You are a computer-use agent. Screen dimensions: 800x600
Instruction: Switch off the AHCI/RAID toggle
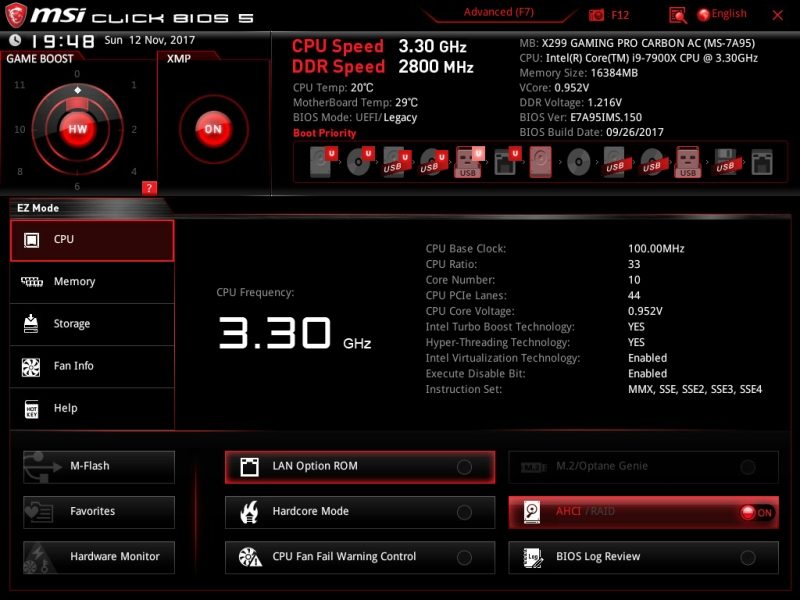[755, 512]
